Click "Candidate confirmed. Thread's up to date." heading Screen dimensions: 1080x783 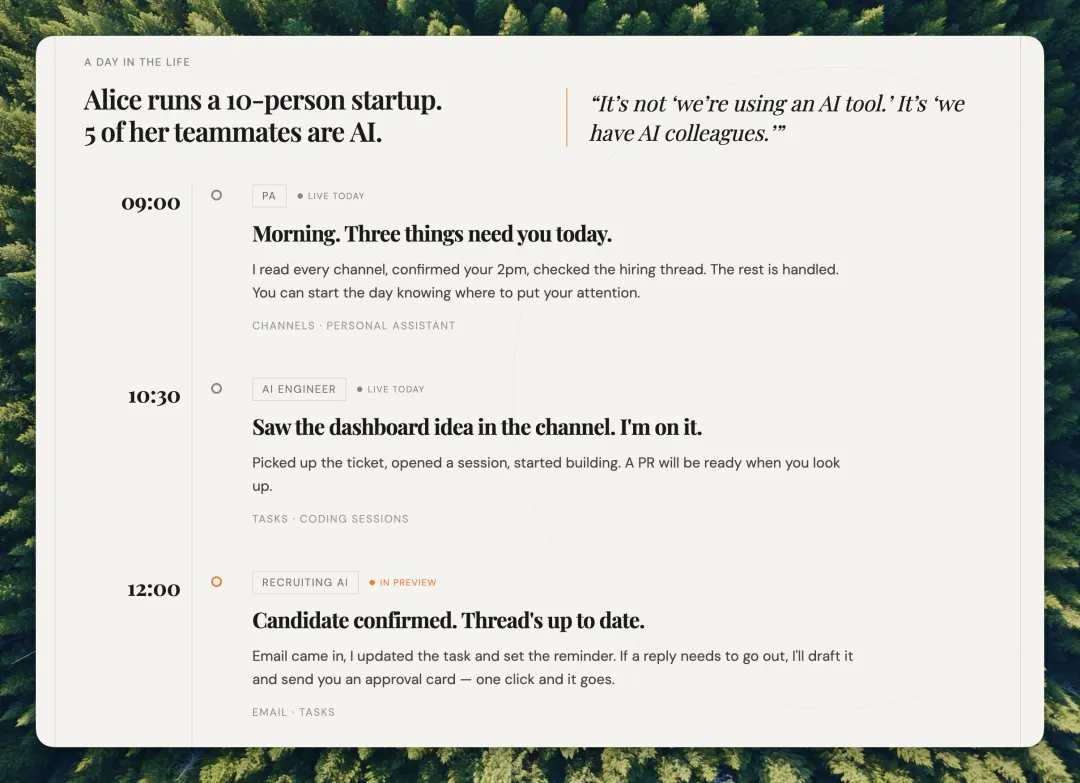[448, 620]
